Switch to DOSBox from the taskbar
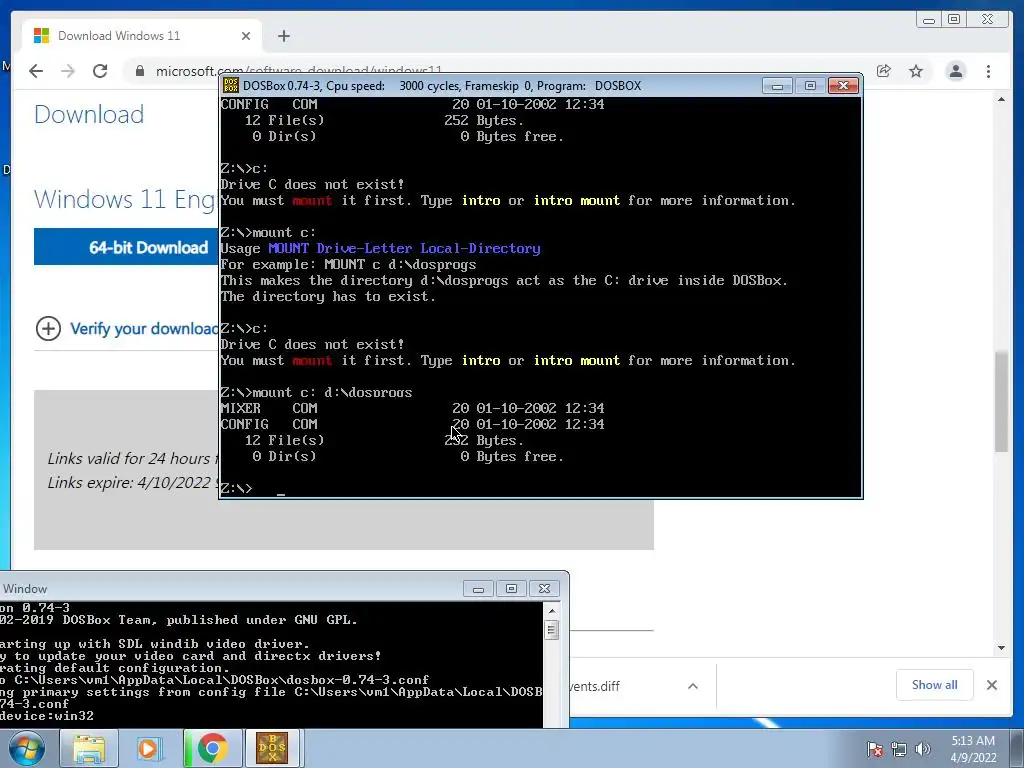1024x768 pixels. [272, 748]
